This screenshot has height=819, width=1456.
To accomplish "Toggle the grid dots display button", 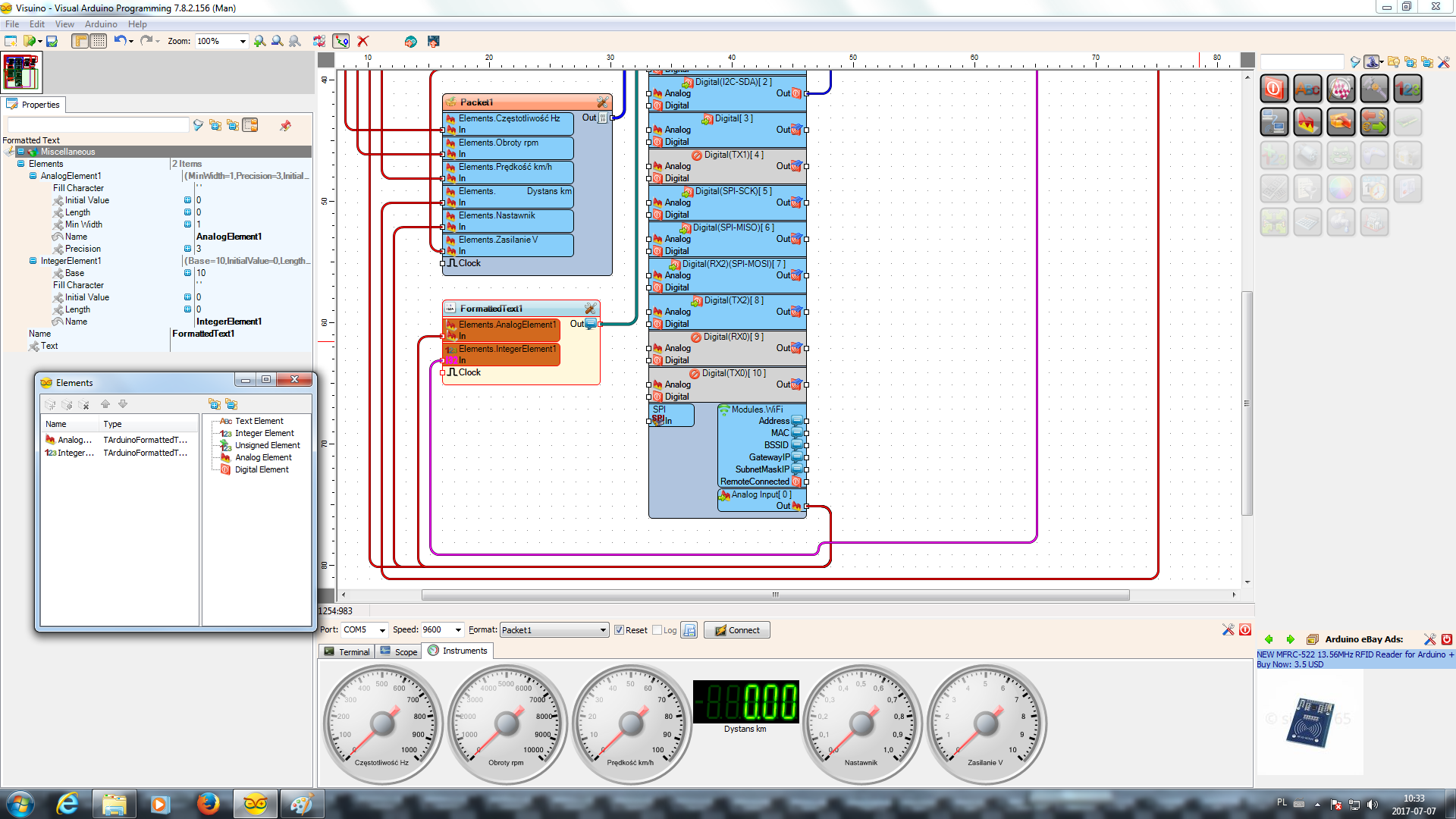I will point(99,41).
